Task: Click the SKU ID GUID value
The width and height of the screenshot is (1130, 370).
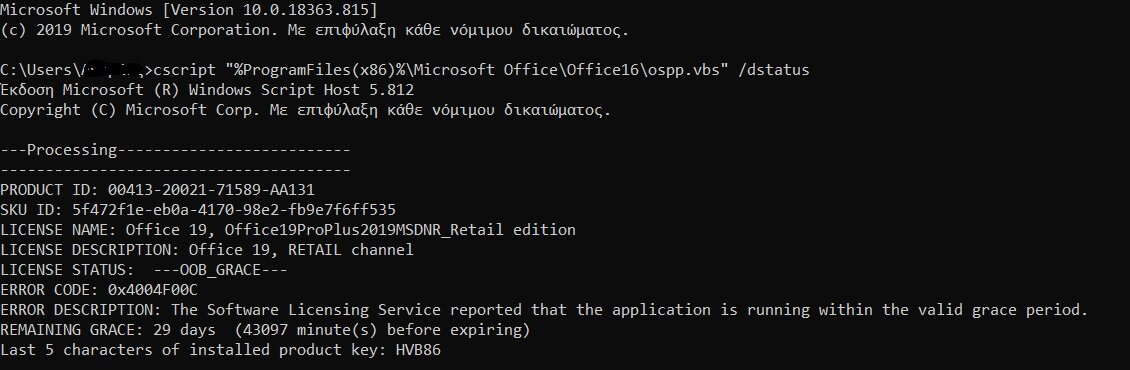Action: pos(233,210)
